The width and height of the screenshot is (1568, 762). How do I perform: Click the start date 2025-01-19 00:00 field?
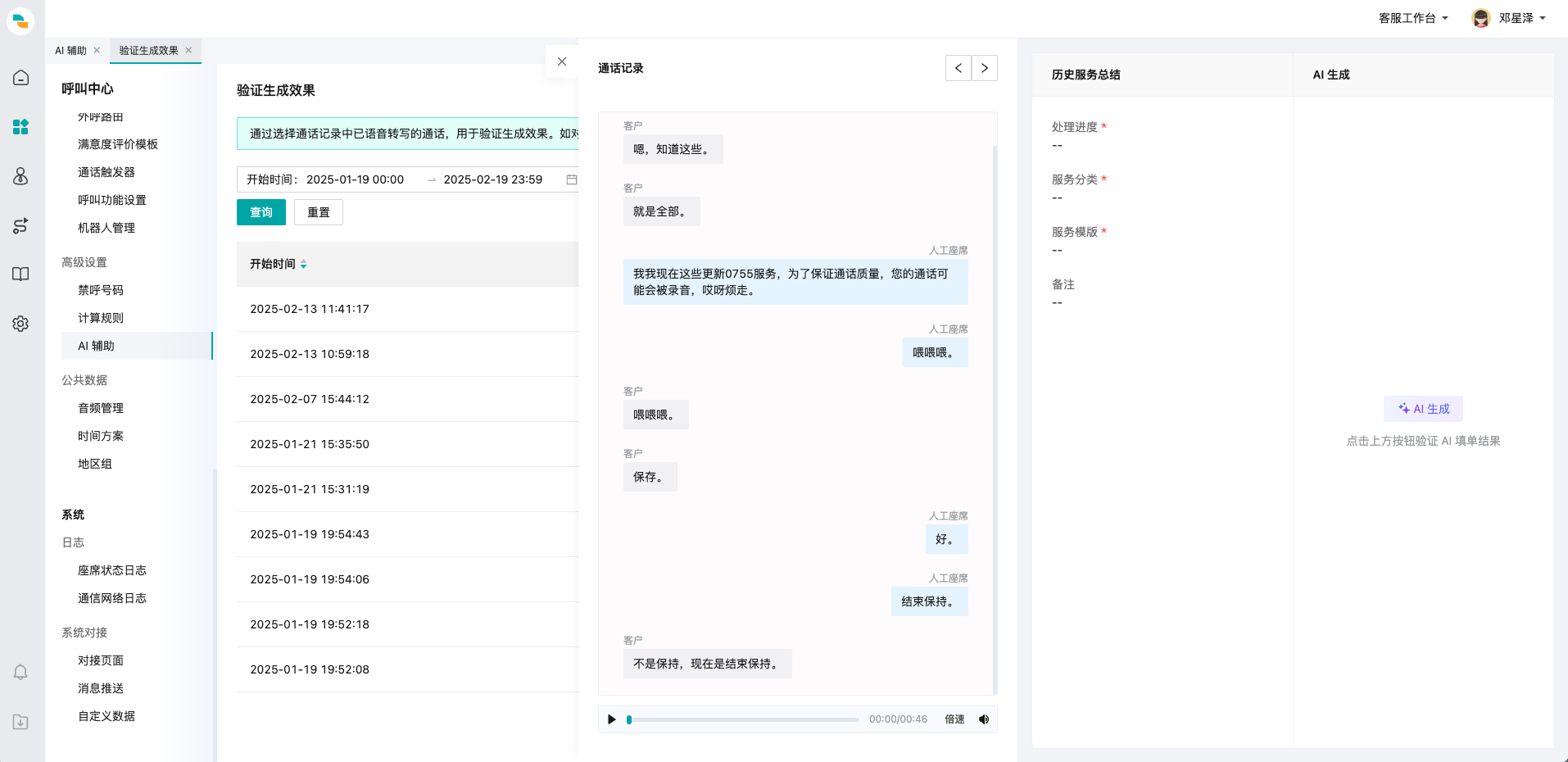(355, 179)
